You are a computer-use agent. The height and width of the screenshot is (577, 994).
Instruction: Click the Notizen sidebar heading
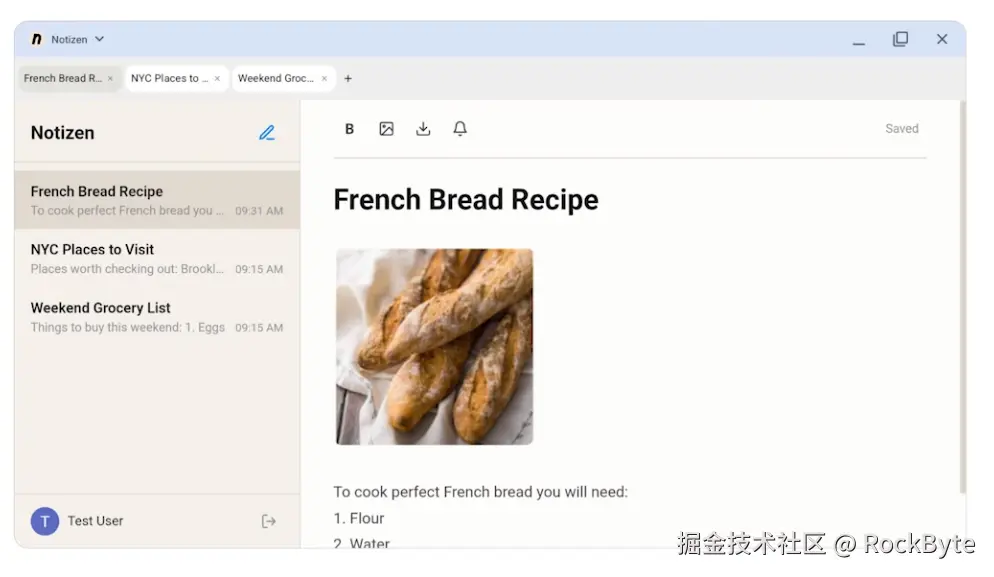[x=63, y=133]
